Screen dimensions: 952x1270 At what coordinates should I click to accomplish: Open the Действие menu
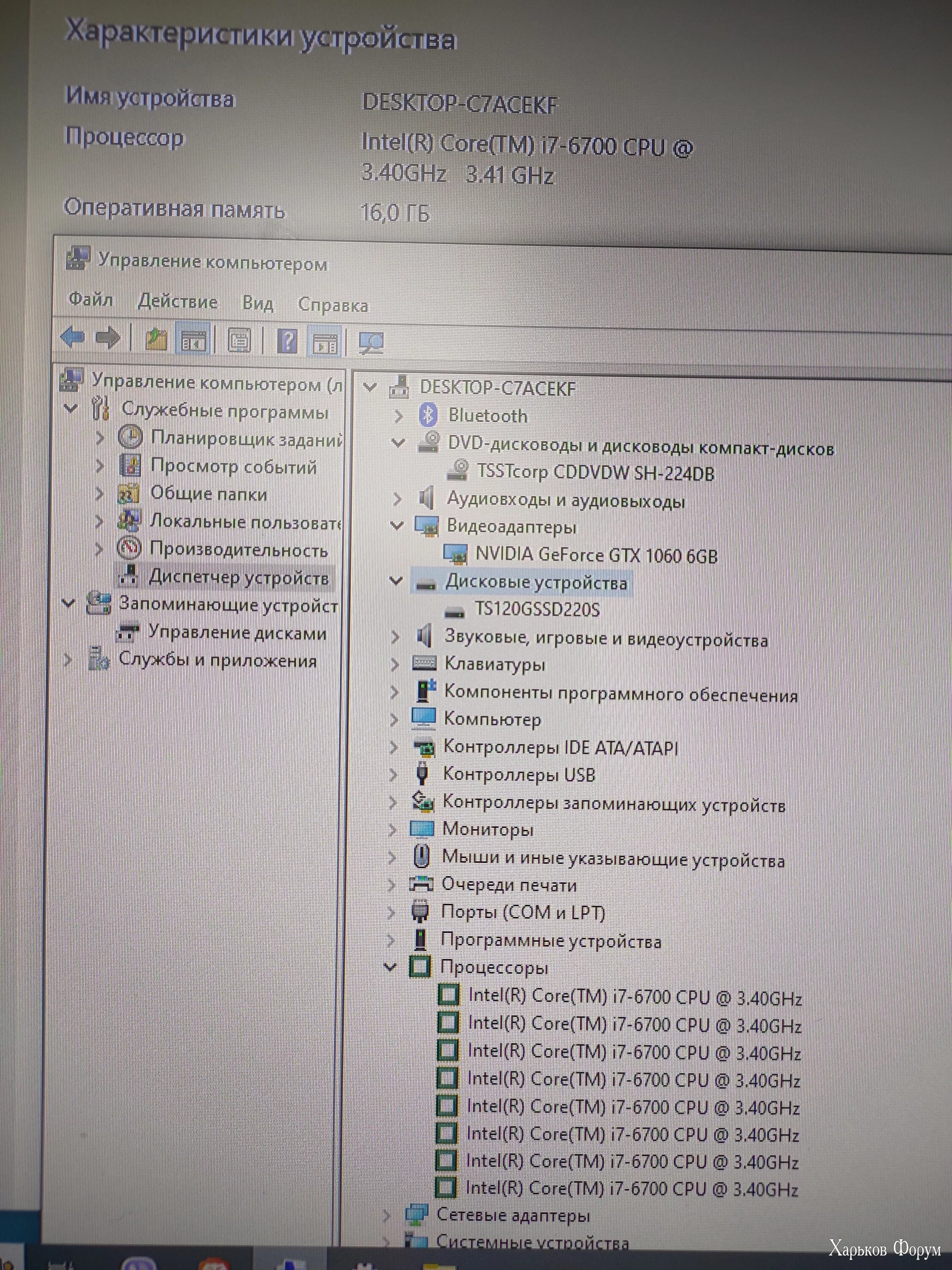pyautogui.click(x=178, y=301)
